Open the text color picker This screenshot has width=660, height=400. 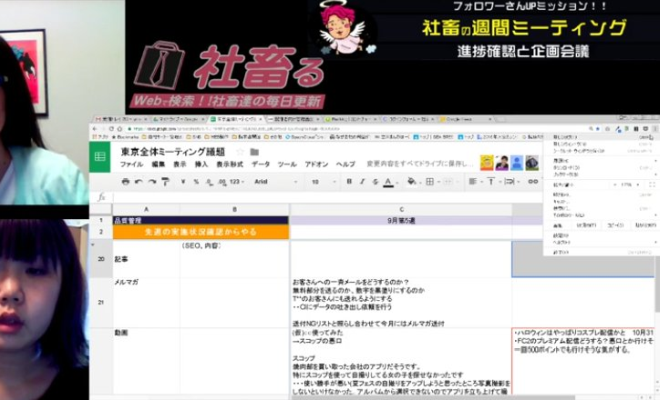[x=386, y=182]
